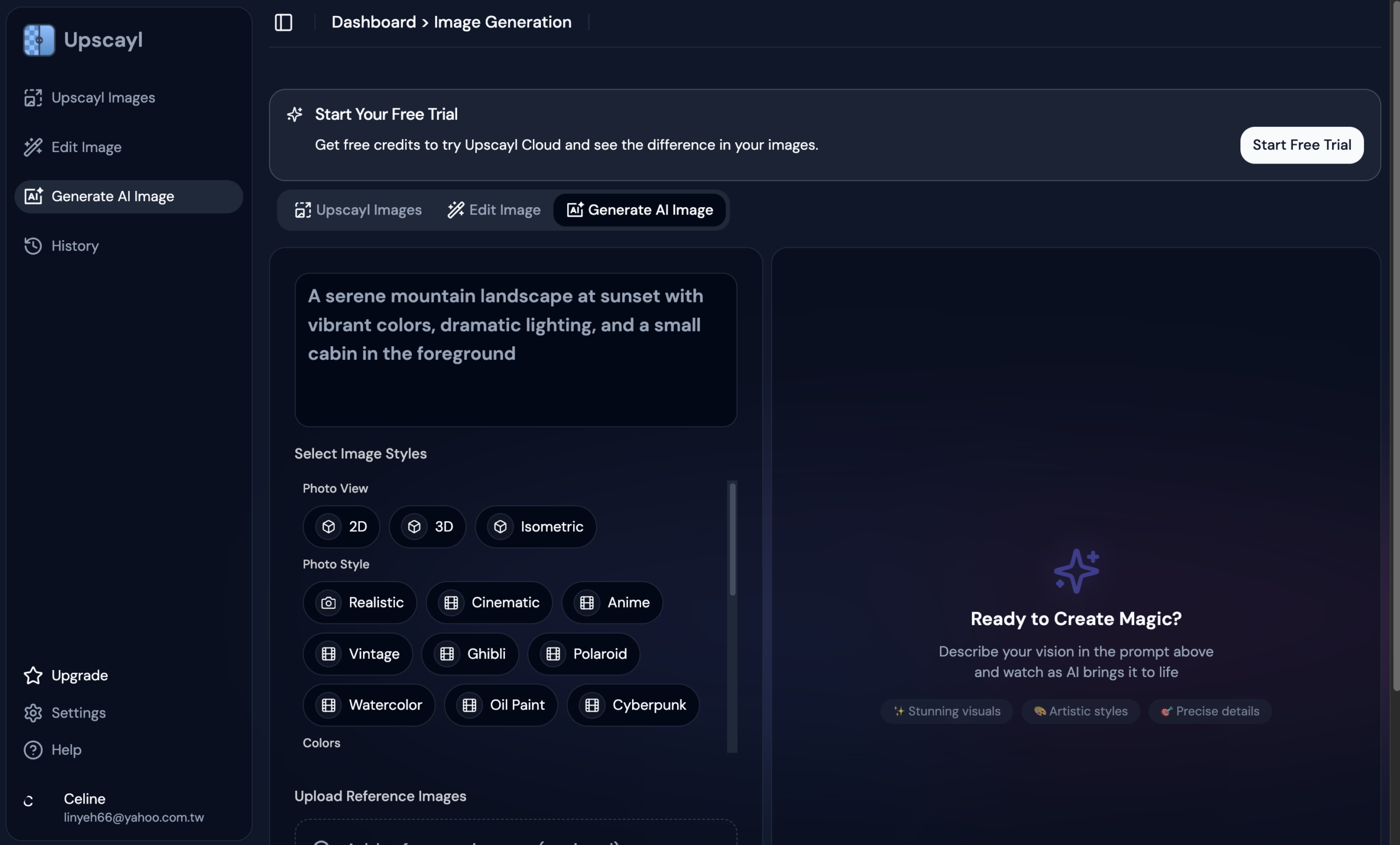
Task: Switch to the Upscayl Images tab
Action: coord(359,209)
